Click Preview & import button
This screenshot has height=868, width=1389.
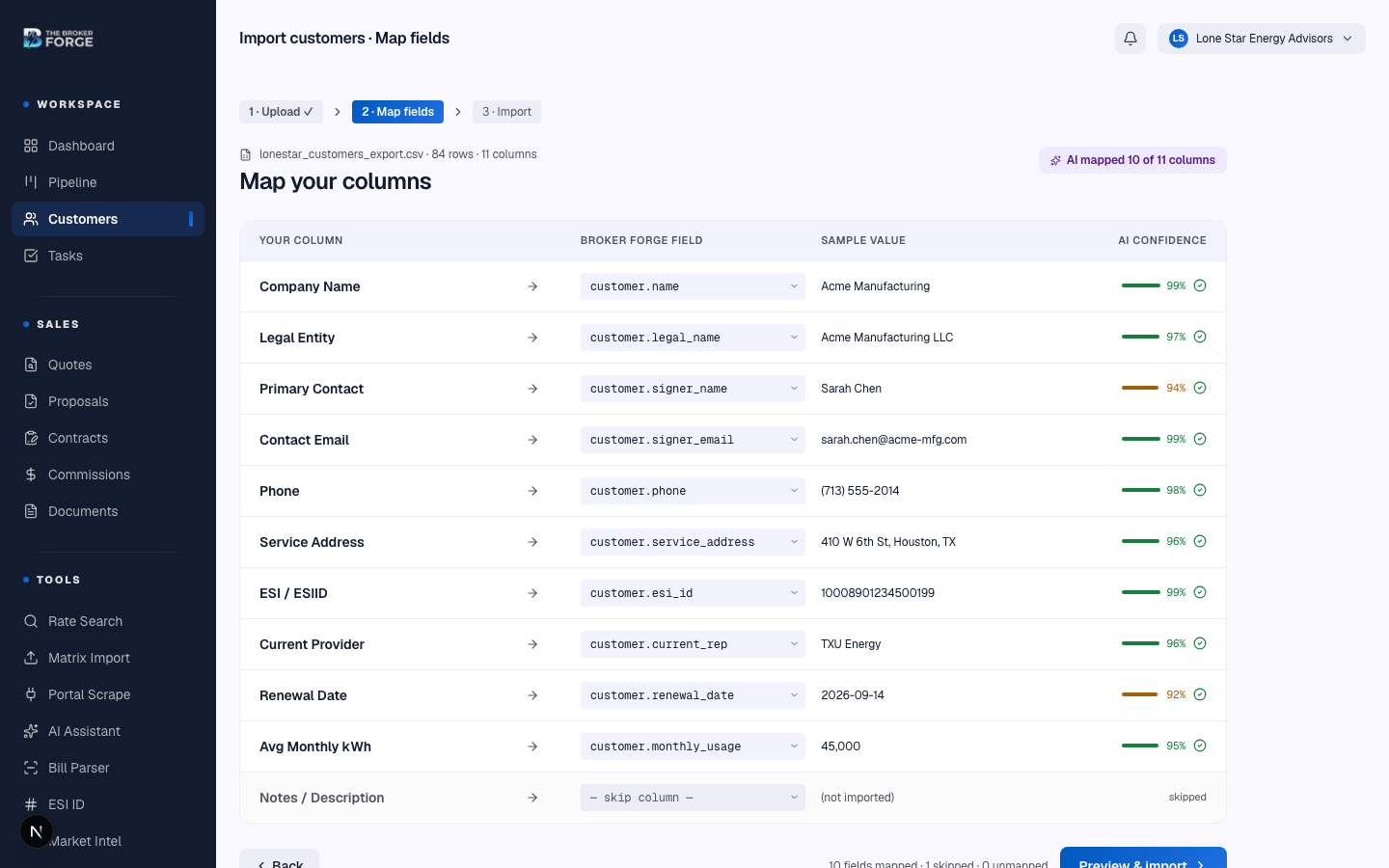1143,857
